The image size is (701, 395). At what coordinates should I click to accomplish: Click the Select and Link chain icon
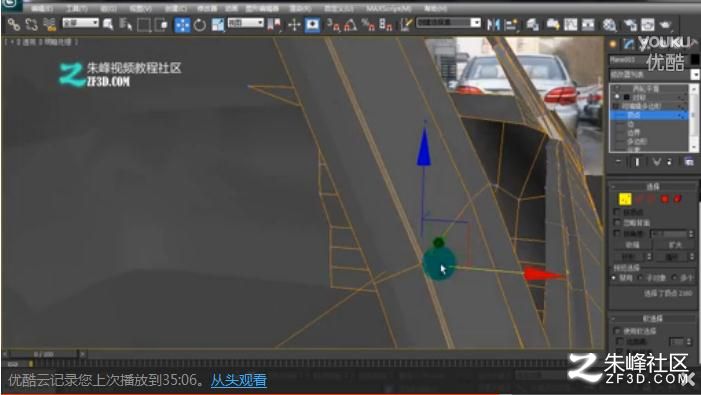(13, 25)
